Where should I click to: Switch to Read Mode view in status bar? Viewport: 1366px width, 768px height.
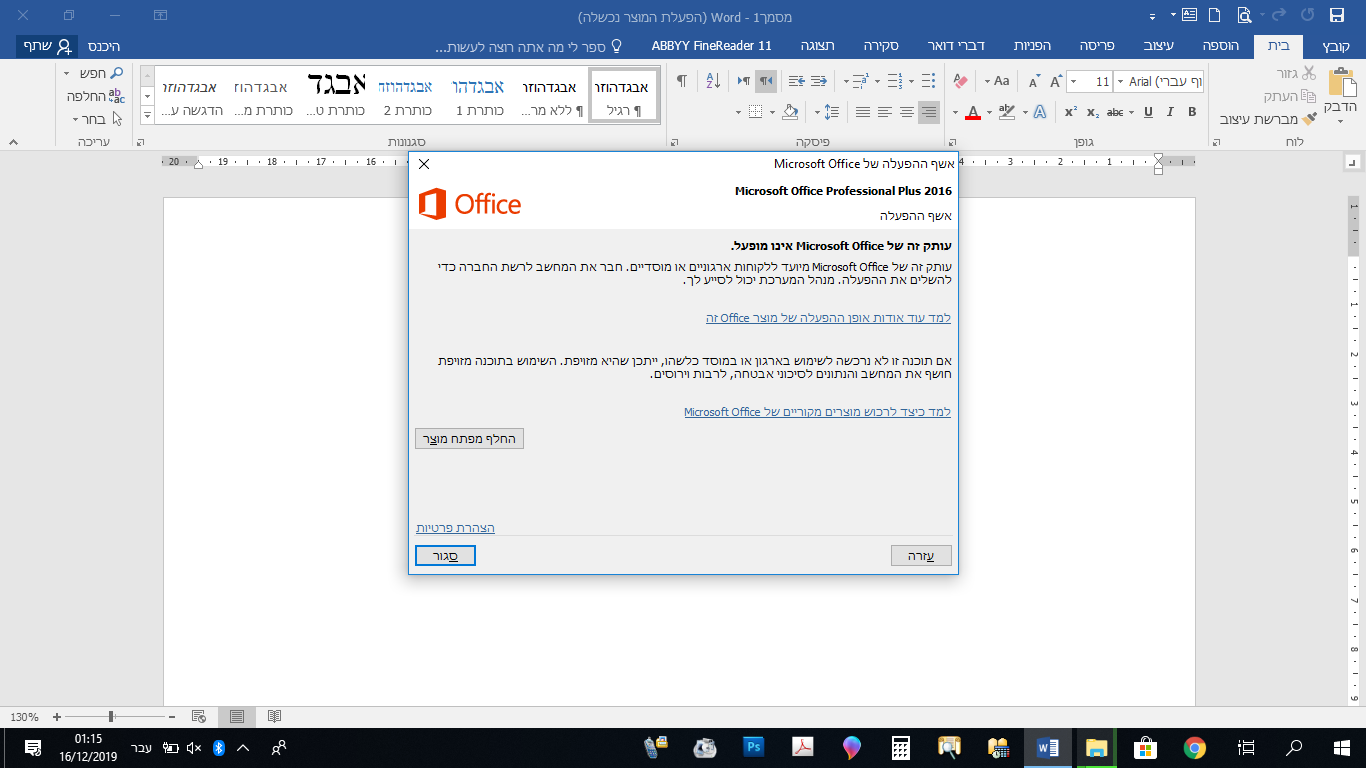pyautogui.click(x=274, y=716)
